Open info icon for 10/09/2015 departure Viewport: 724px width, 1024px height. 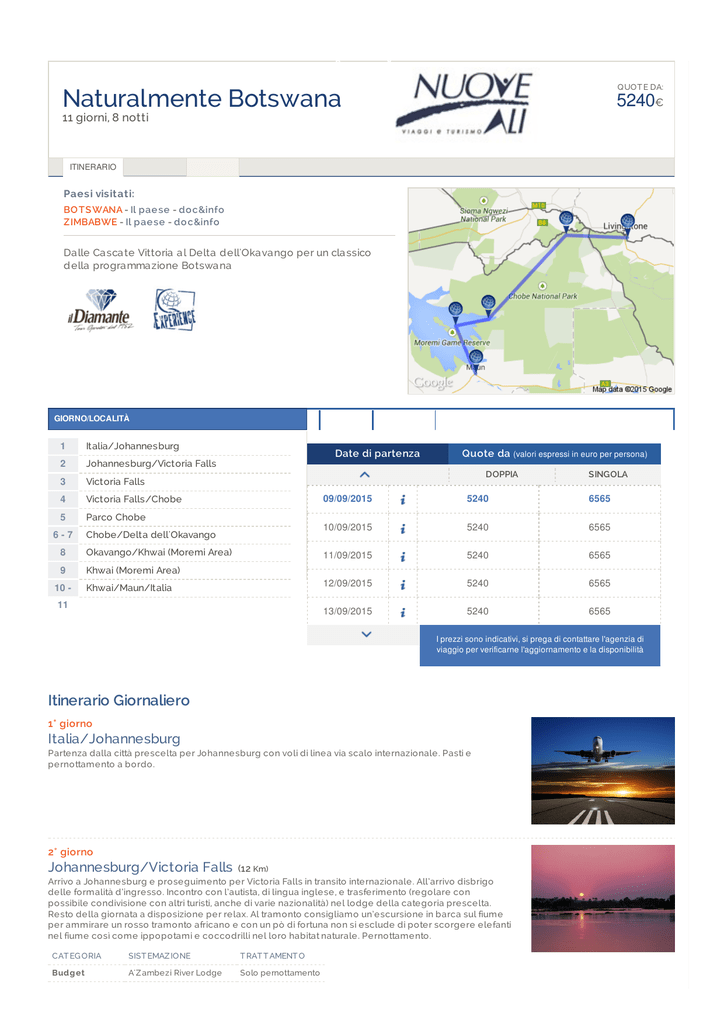403,528
